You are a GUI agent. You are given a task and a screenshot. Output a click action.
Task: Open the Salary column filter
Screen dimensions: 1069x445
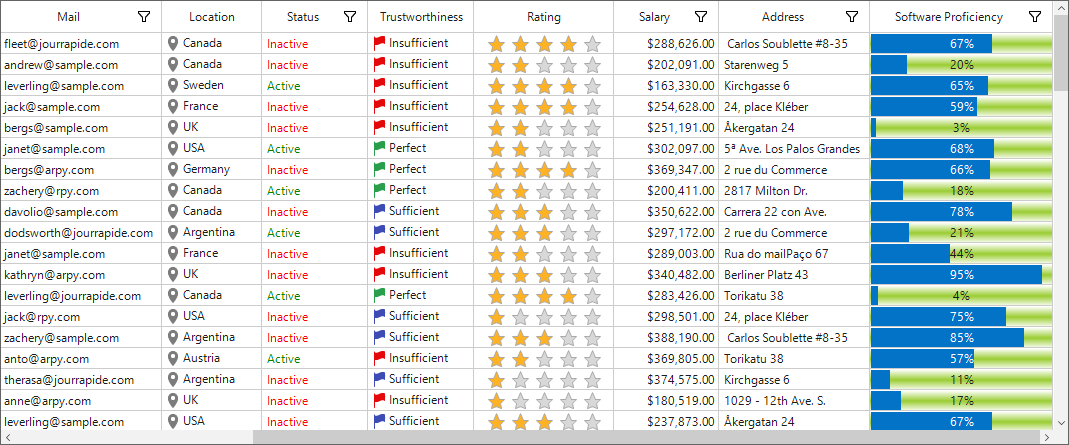(701, 17)
